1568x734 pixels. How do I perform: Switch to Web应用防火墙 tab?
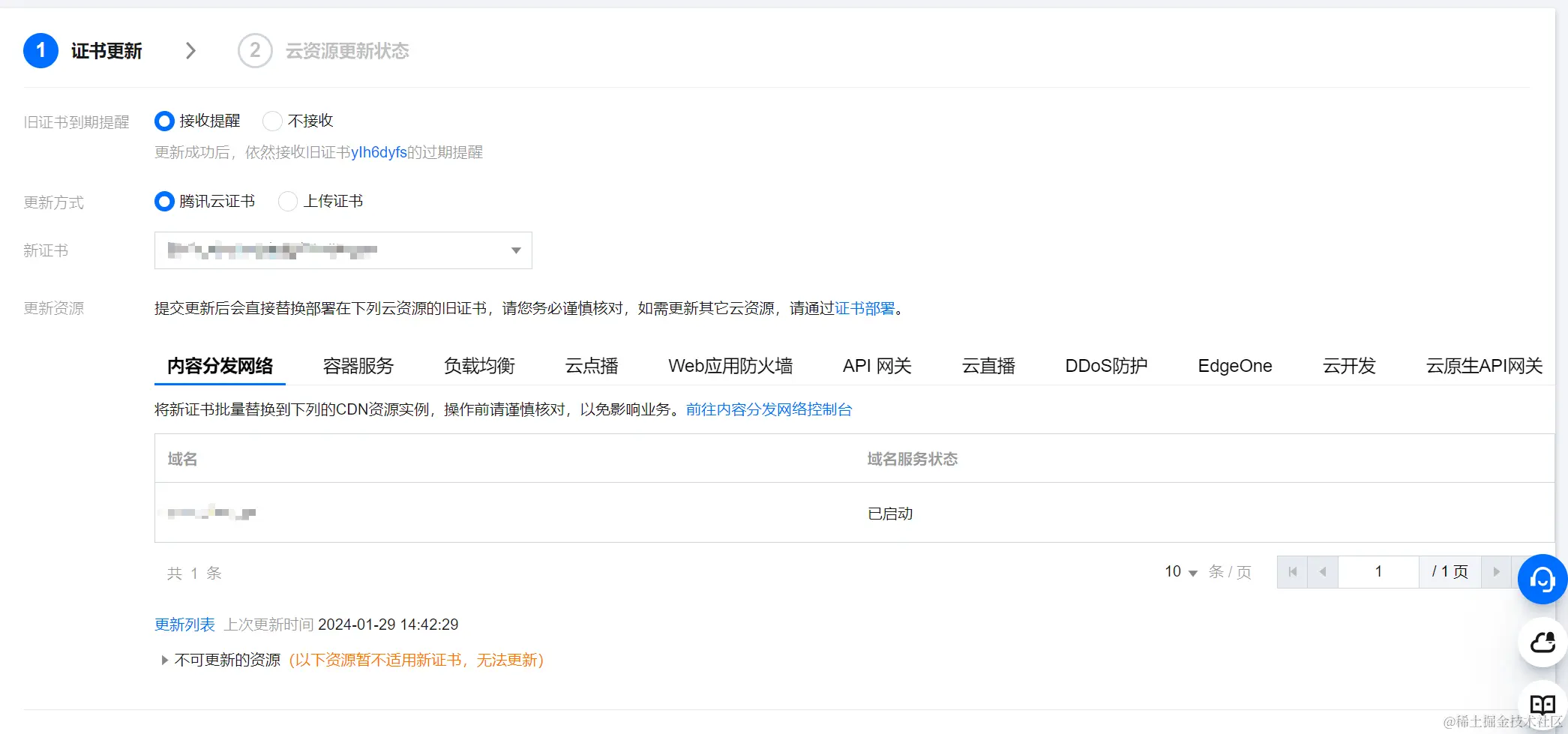(730, 366)
